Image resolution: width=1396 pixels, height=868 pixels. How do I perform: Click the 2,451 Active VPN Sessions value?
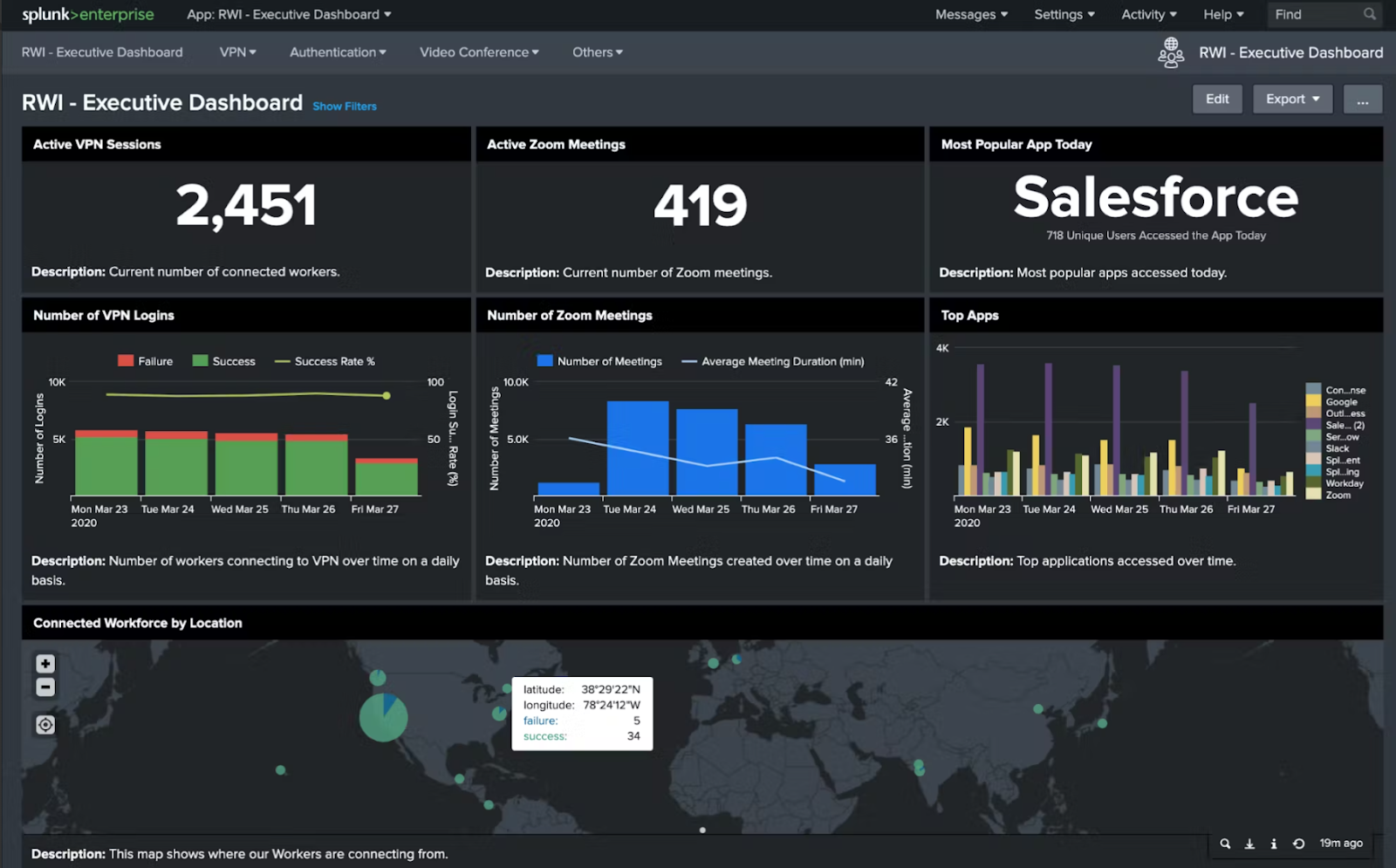click(246, 206)
